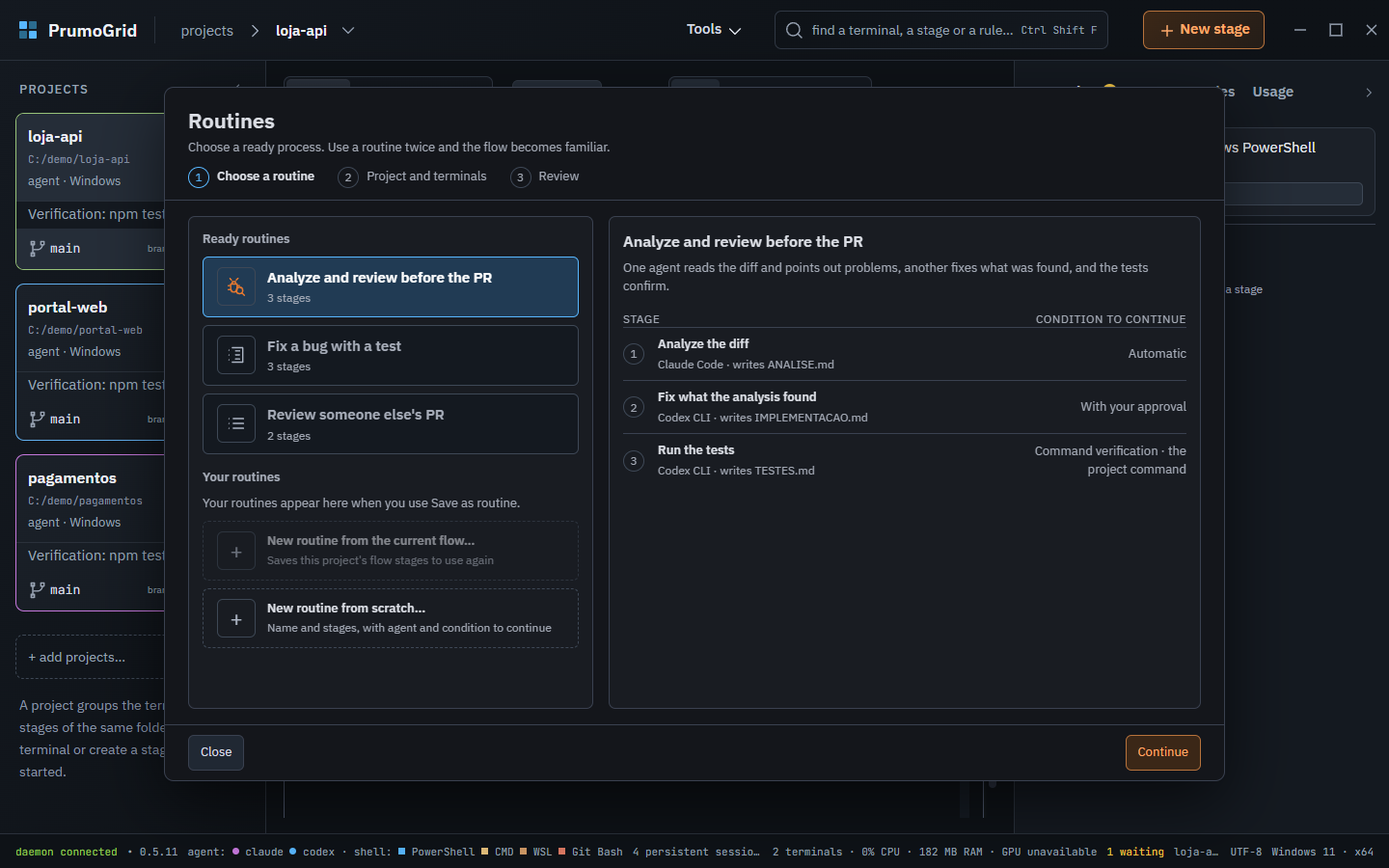This screenshot has height=868, width=1389.
Task: Click the 1 waiting status entry
Action: (x=1135, y=853)
